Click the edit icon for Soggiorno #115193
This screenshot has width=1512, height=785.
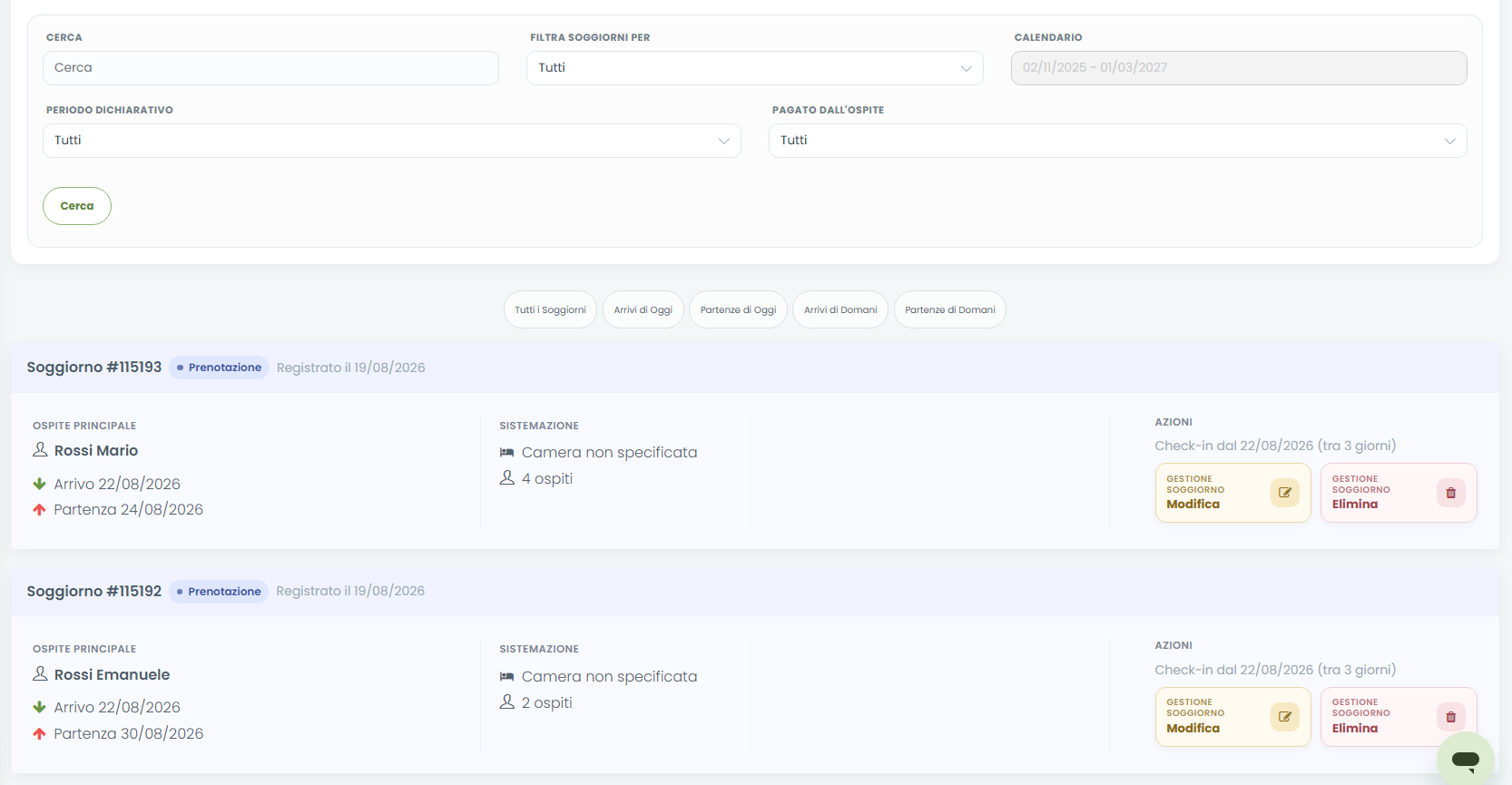pyautogui.click(x=1284, y=493)
